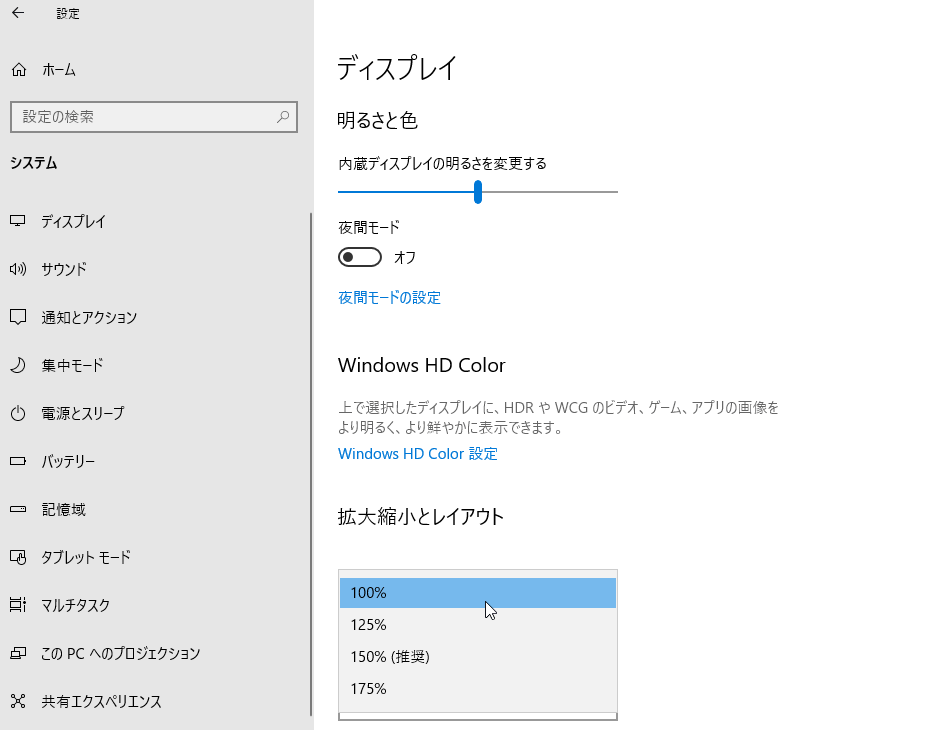Click the back arrow icon
The width and height of the screenshot is (934, 730).
coord(17,14)
